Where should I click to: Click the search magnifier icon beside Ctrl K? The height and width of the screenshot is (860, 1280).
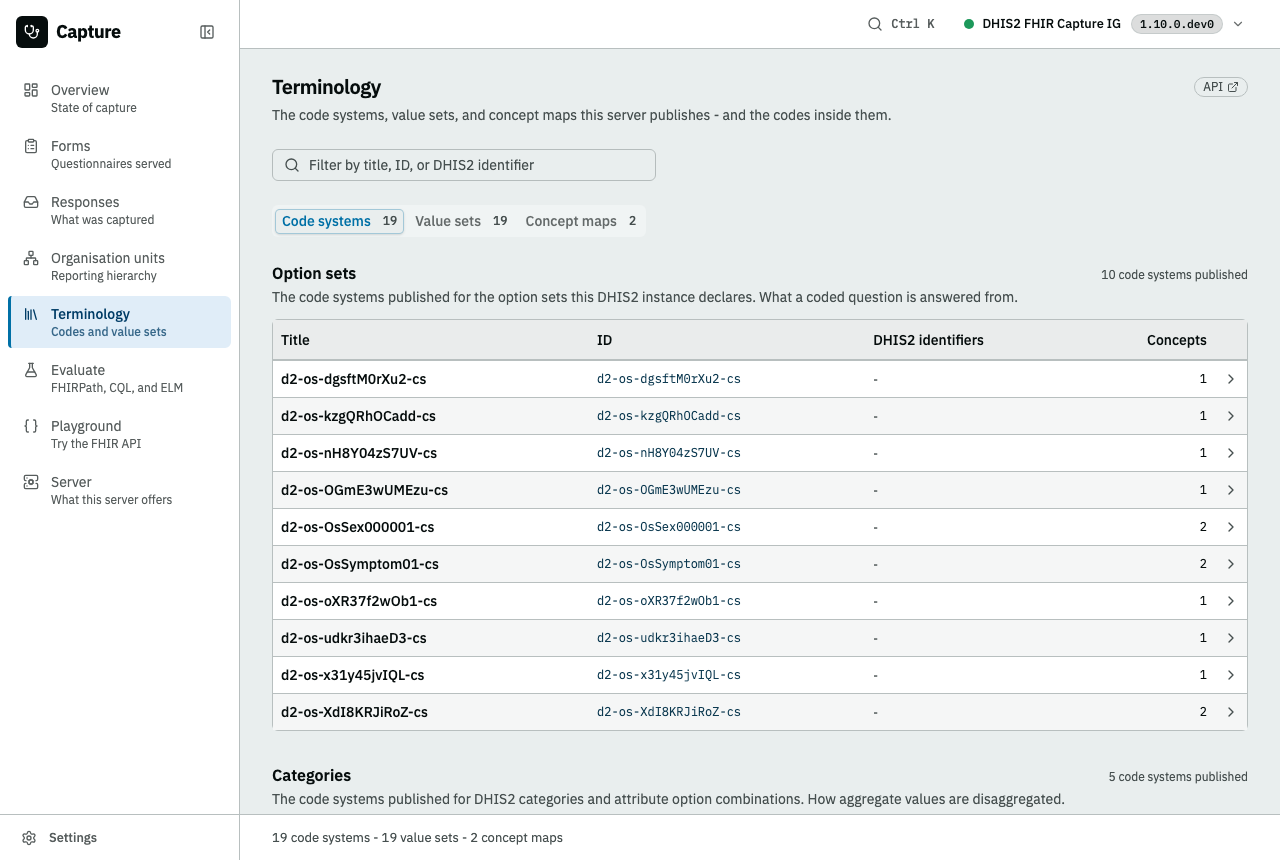[x=875, y=24]
